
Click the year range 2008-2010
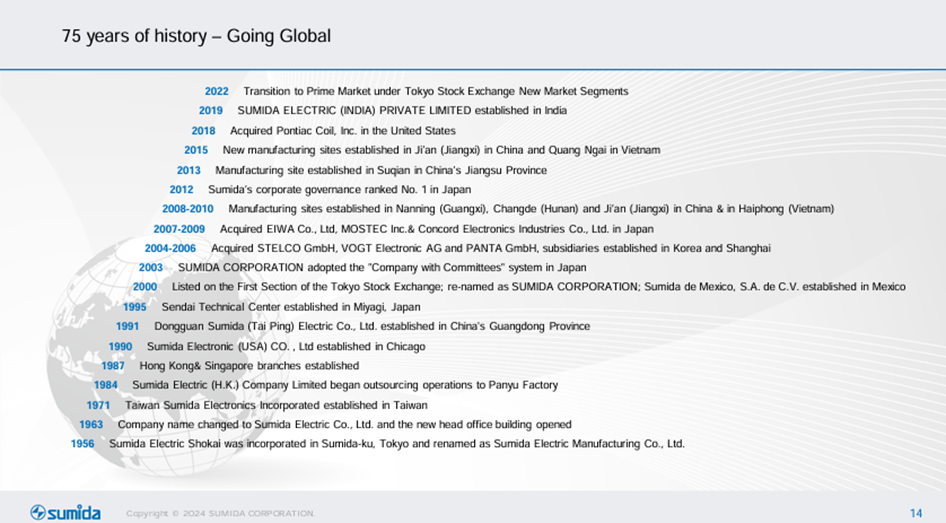pos(188,209)
